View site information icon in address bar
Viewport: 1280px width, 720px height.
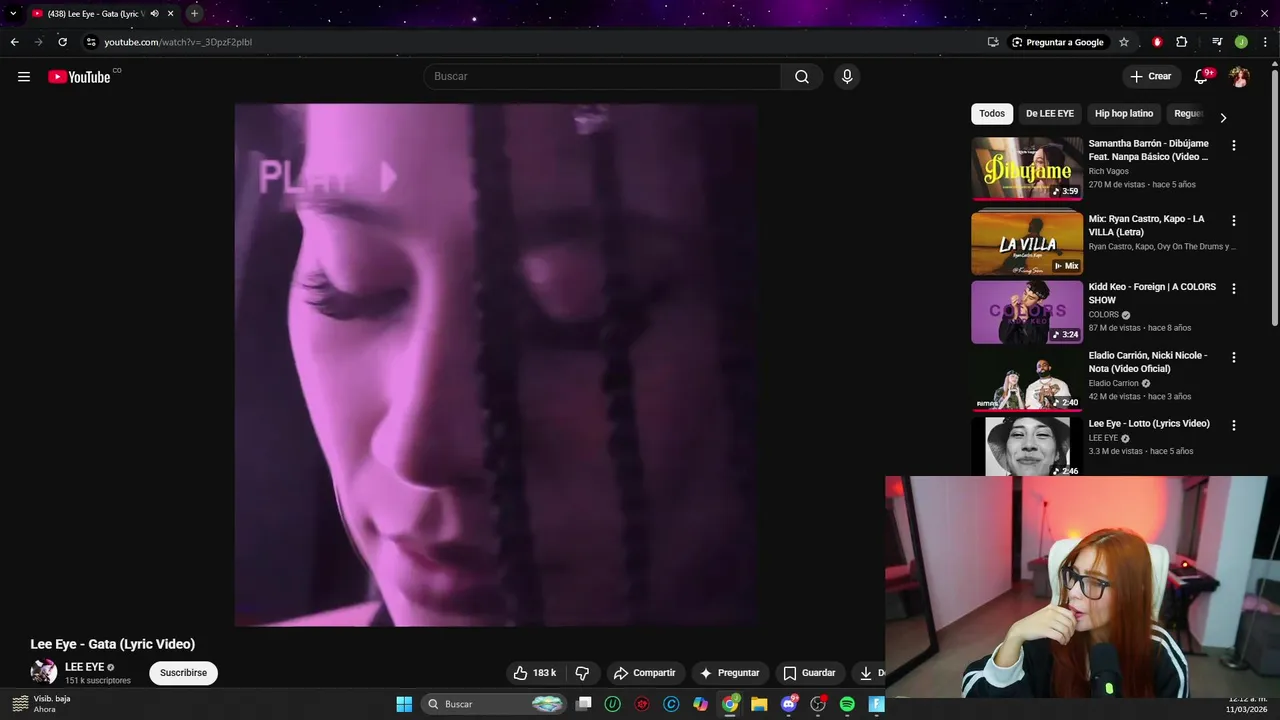tap(91, 42)
